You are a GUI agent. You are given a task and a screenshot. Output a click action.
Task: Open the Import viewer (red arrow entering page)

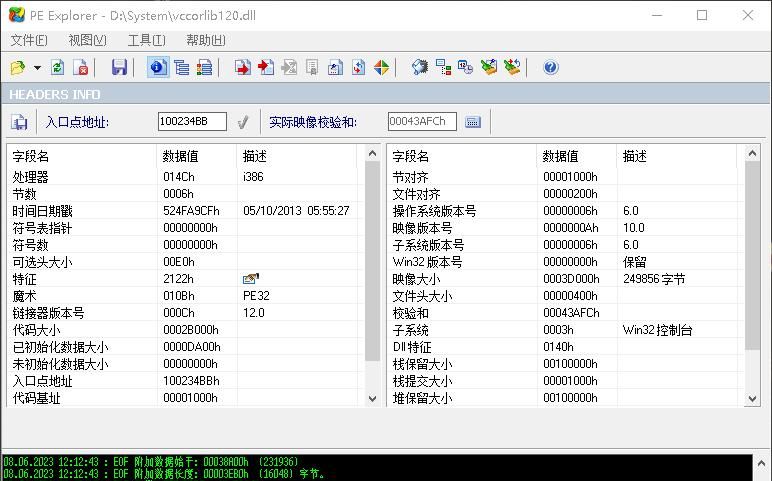(x=266, y=67)
